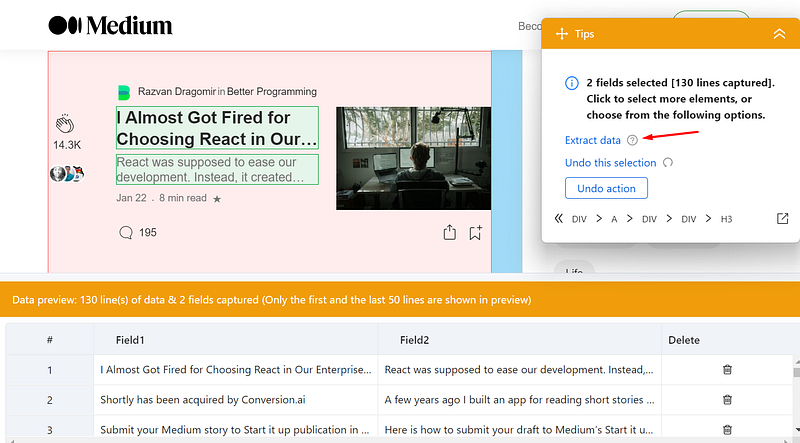Delete row 1 with the trash icon
The height and width of the screenshot is (443, 800).
click(728, 370)
